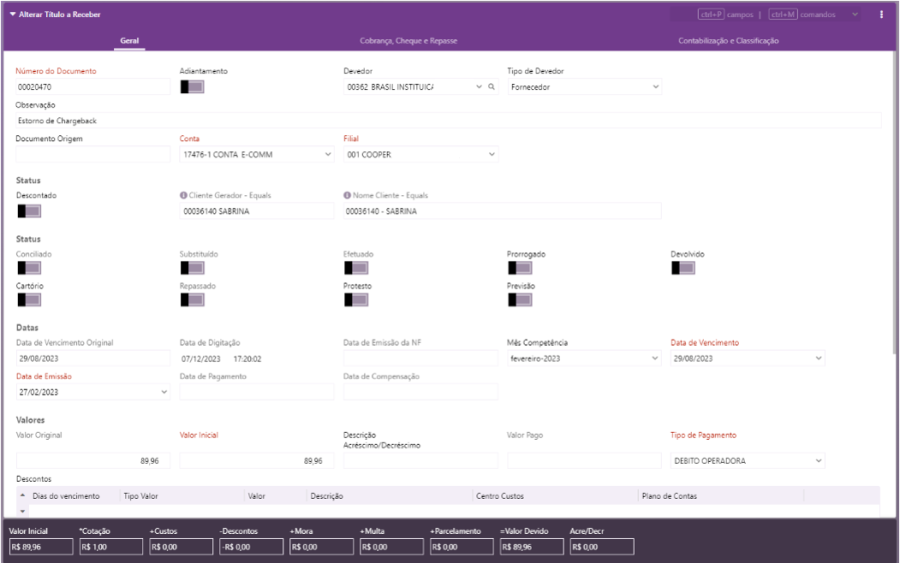Image resolution: width=900 pixels, height=563 pixels.
Task: Switch to Cobrança, Cheque e Repasse tab
Action: [409, 41]
